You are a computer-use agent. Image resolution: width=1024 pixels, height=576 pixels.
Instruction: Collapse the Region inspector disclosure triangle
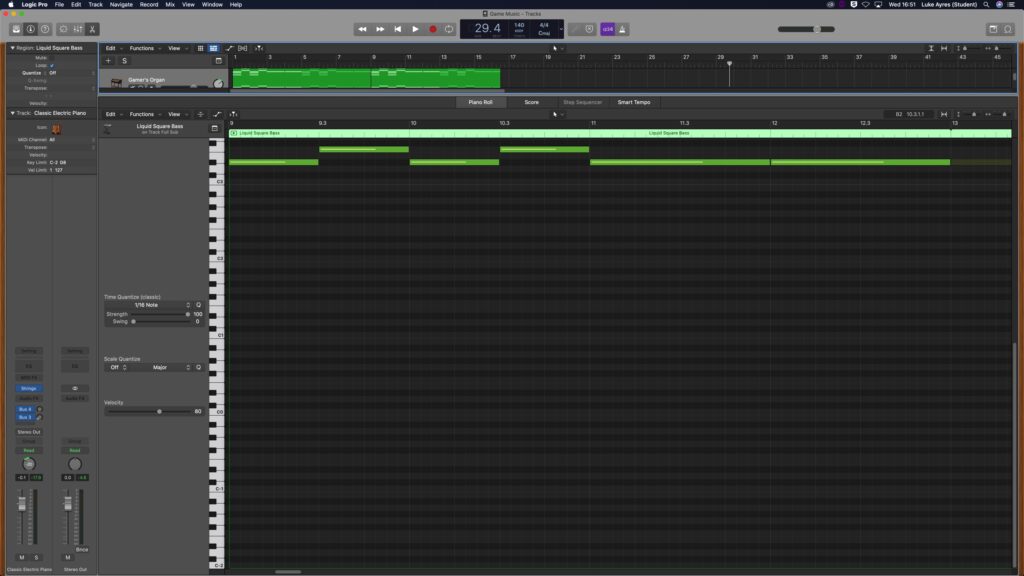click(x=12, y=48)
